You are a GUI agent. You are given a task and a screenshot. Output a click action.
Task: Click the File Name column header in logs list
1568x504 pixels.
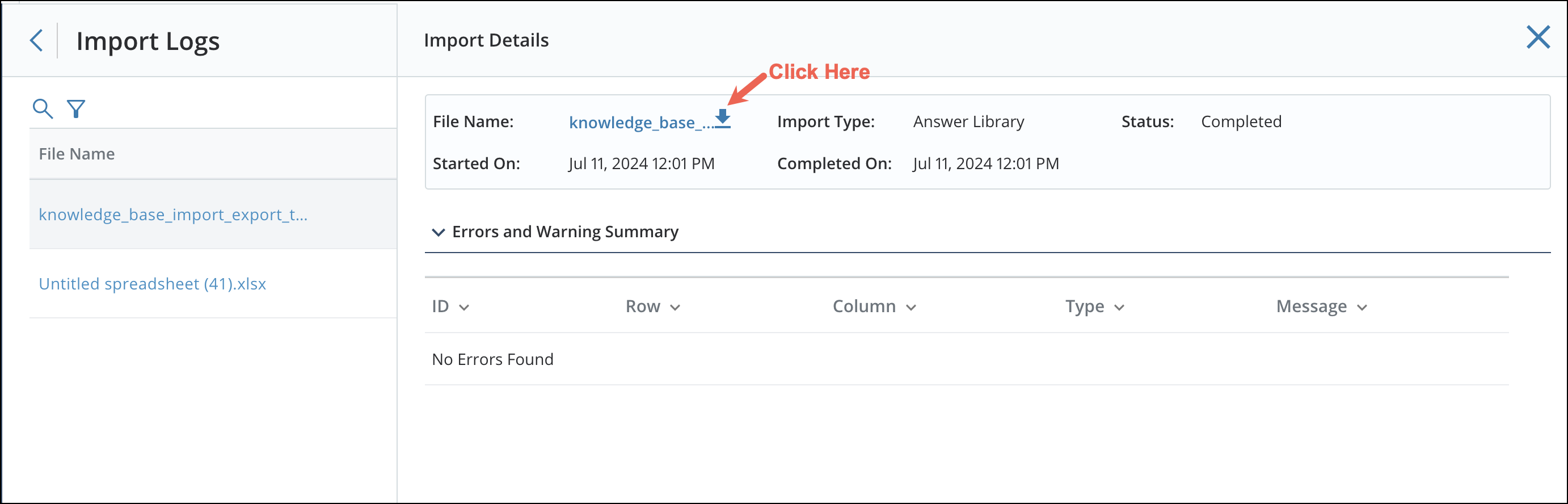pos(77,154)
